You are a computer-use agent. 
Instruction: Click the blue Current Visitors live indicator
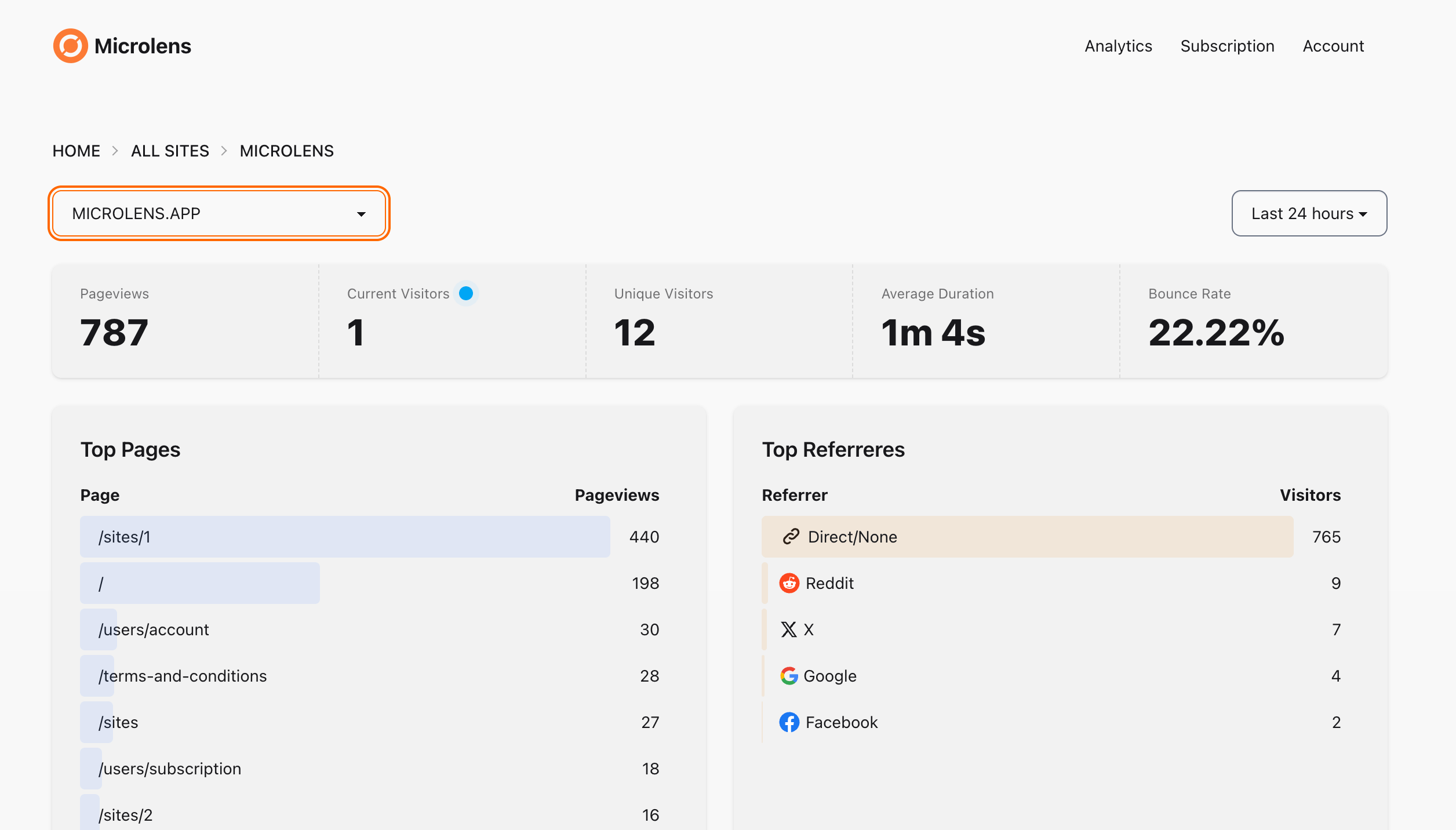pos(466,293)
